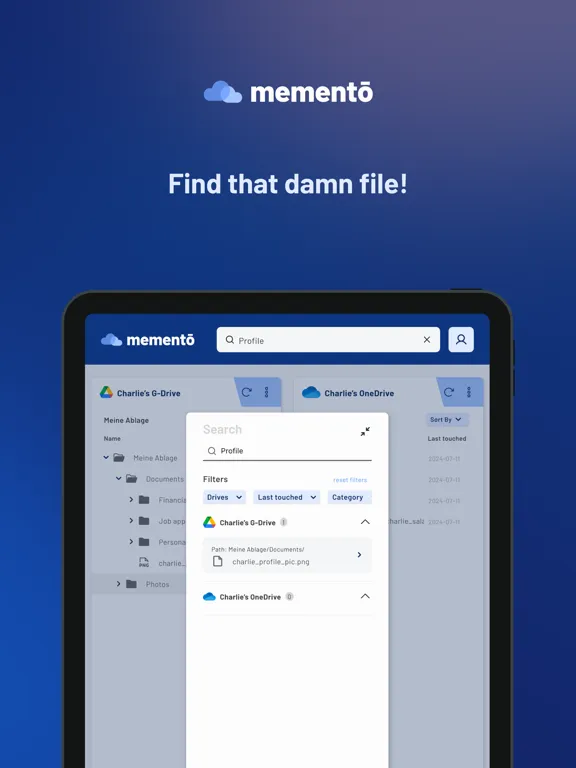
Task: Click the top search bar containing Profile
Action: (x=328, y=339)
